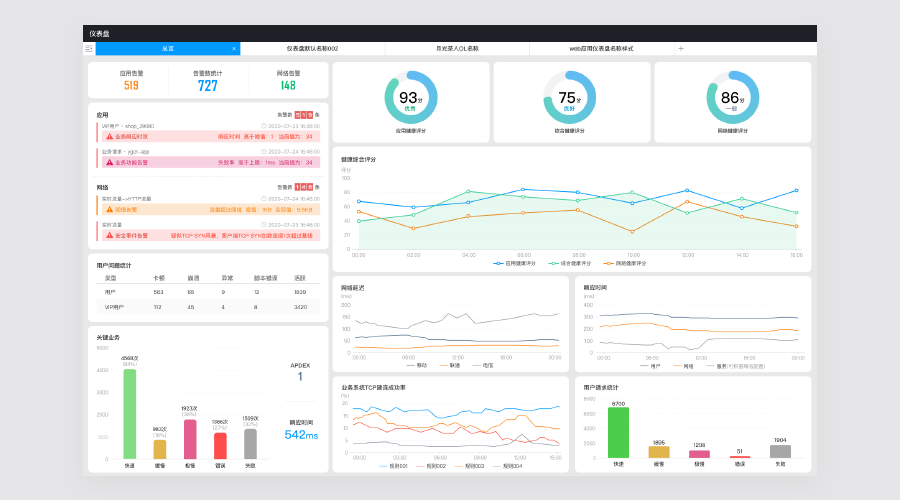Viewport: 900px width, 500px height.
Task: Click the green 快速 bar in 用户请求统计
Action: 618,432
